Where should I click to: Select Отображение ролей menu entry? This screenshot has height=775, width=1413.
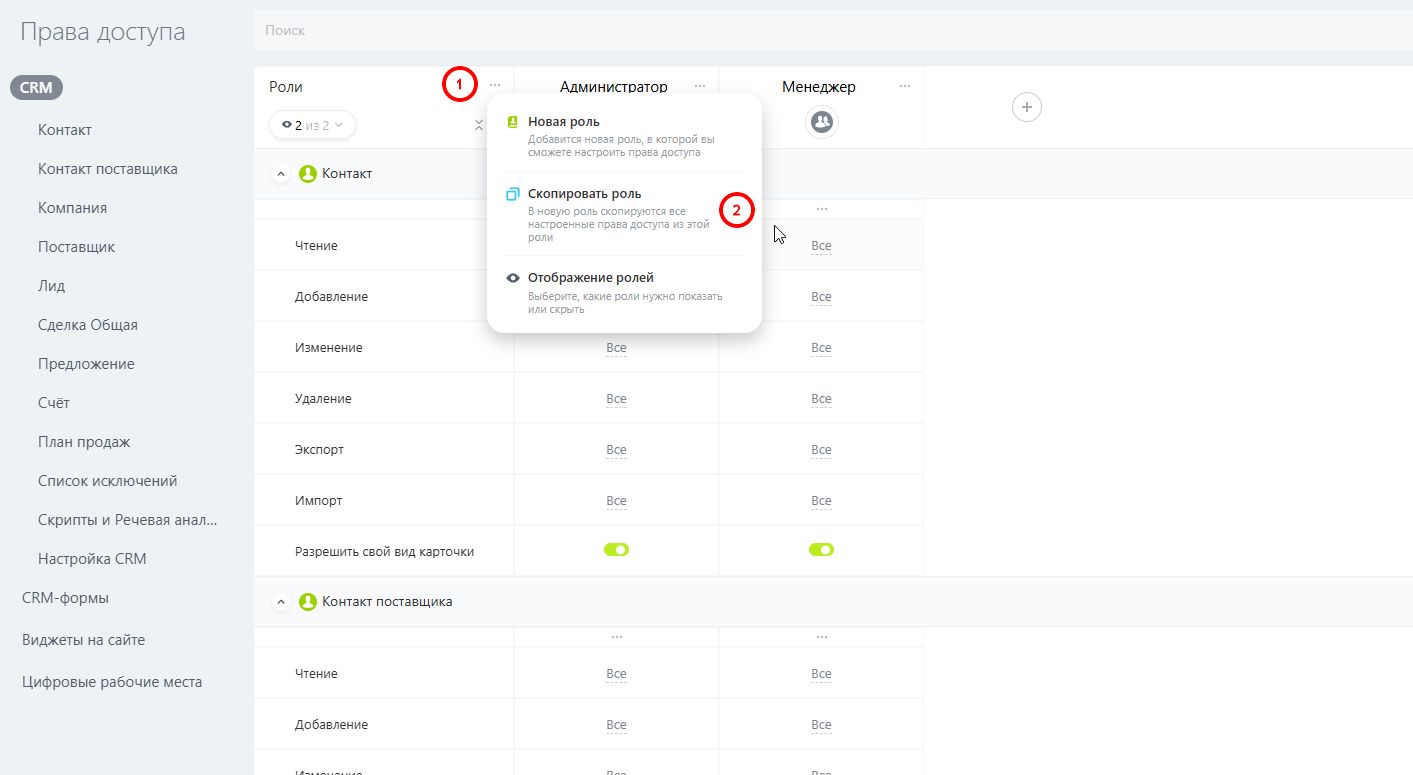(x=590, y=278)
